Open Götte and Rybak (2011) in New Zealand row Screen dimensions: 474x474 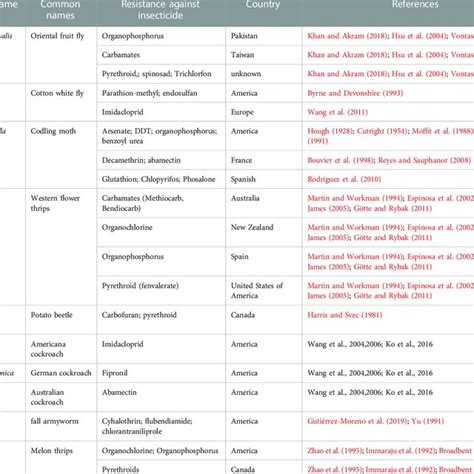[x=393, y=238]
